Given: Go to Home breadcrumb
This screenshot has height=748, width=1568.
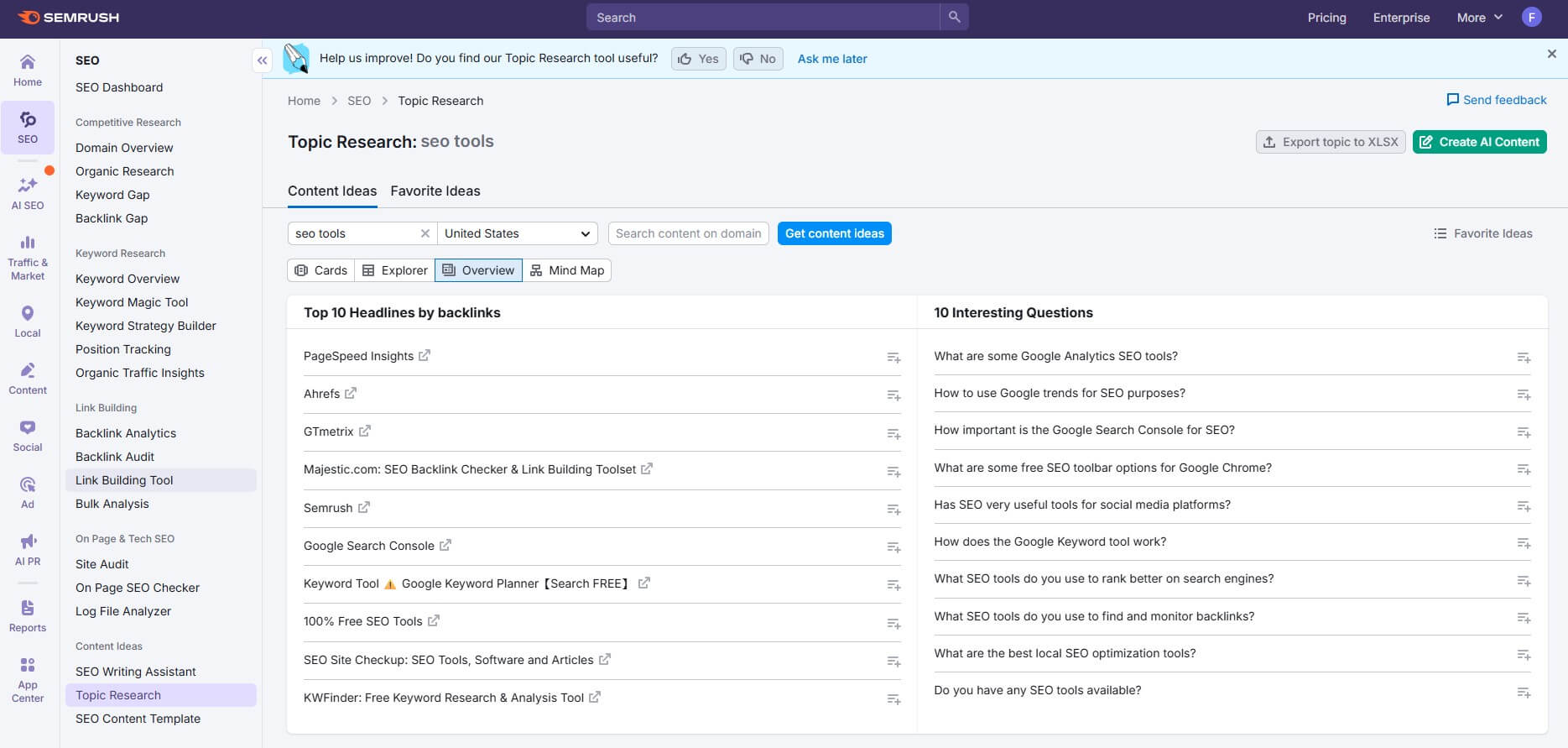Looking at the screenshot, I should 304,101.
